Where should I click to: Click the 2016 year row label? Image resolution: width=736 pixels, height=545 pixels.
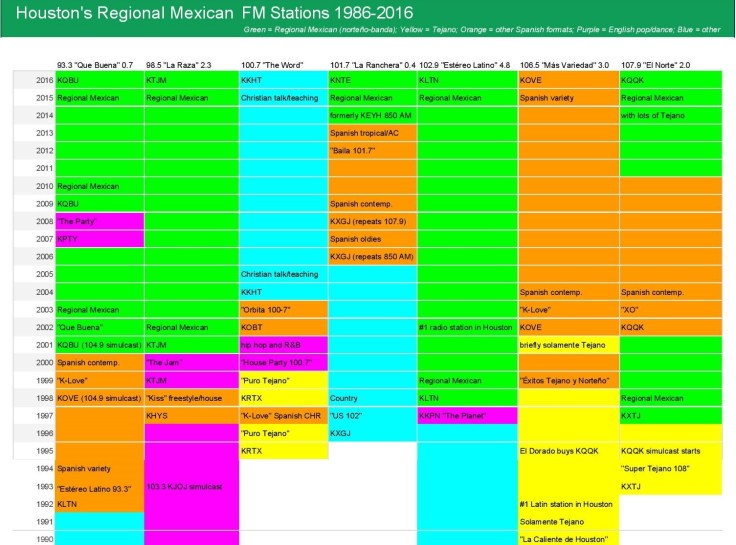[44, 80]
